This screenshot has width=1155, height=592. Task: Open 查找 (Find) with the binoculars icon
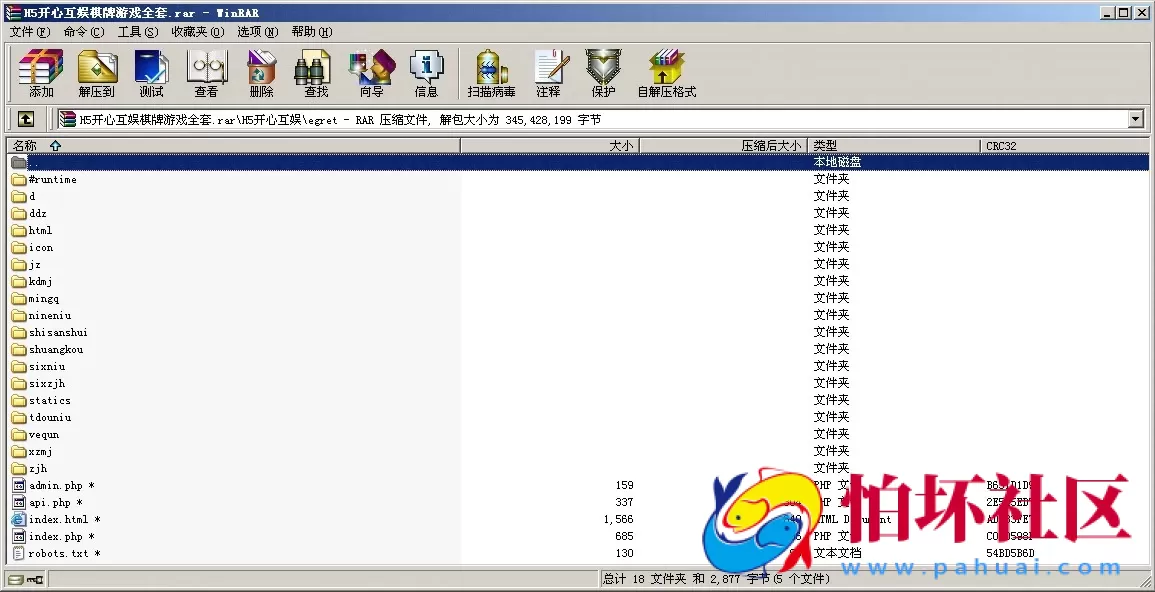[x=313, y=72]
